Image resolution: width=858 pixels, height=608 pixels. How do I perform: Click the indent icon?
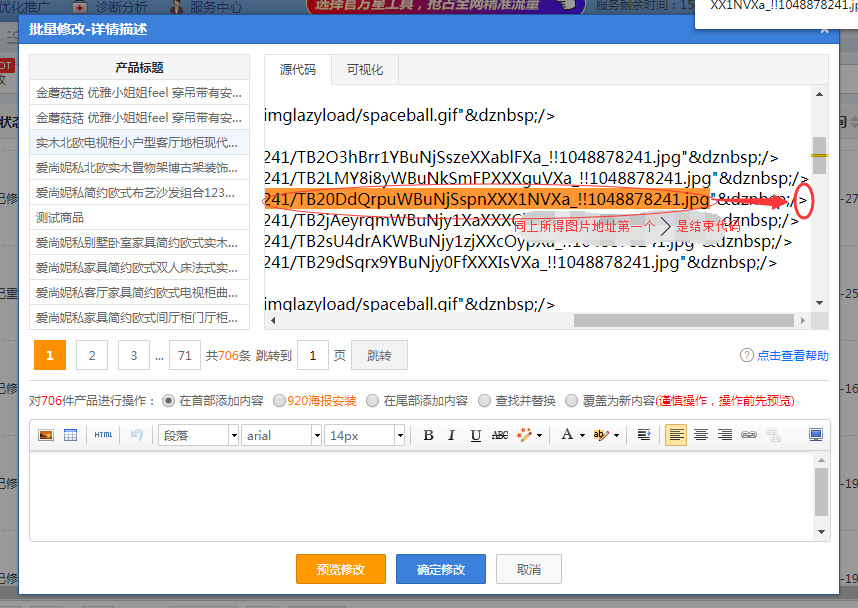(644, 435)
